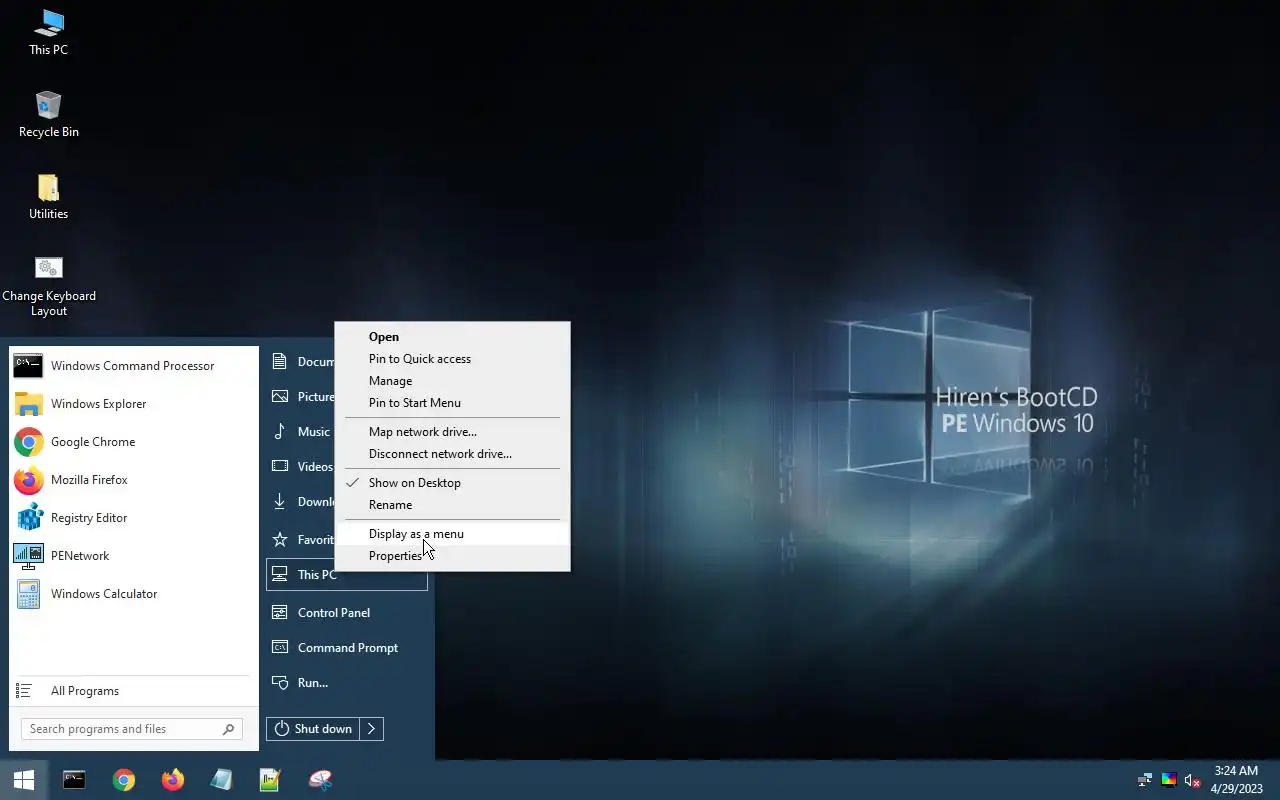Open This PC desktop icon
The height and width of the screenshot is (800, 1280).
click(x=48, y=32)
